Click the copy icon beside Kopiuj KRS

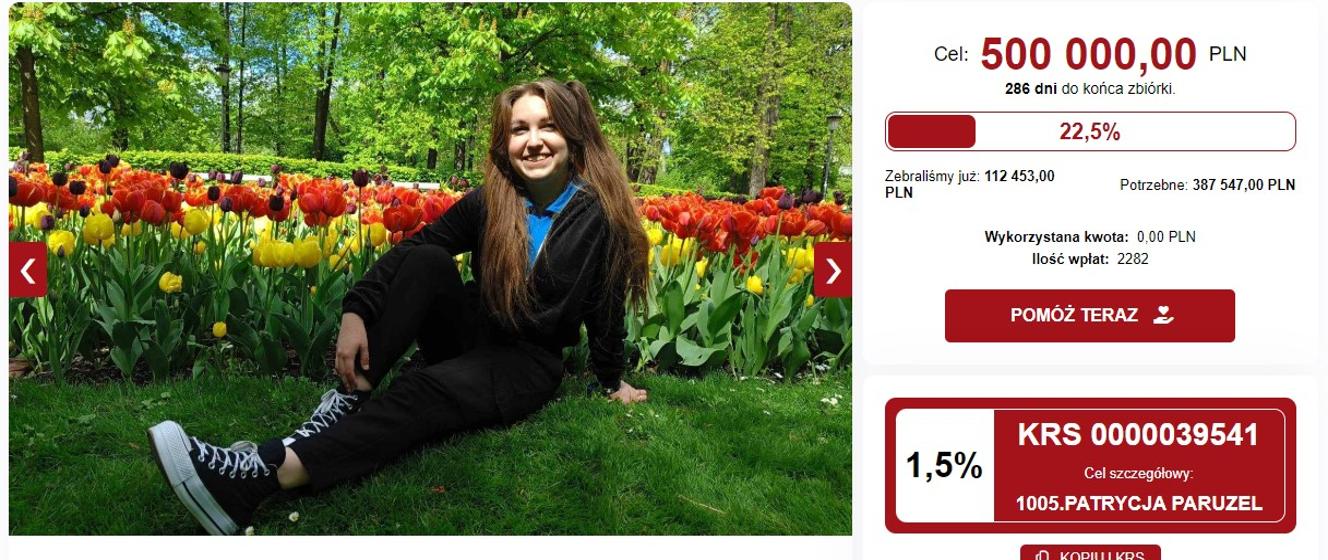click(x=1042, y=556)
